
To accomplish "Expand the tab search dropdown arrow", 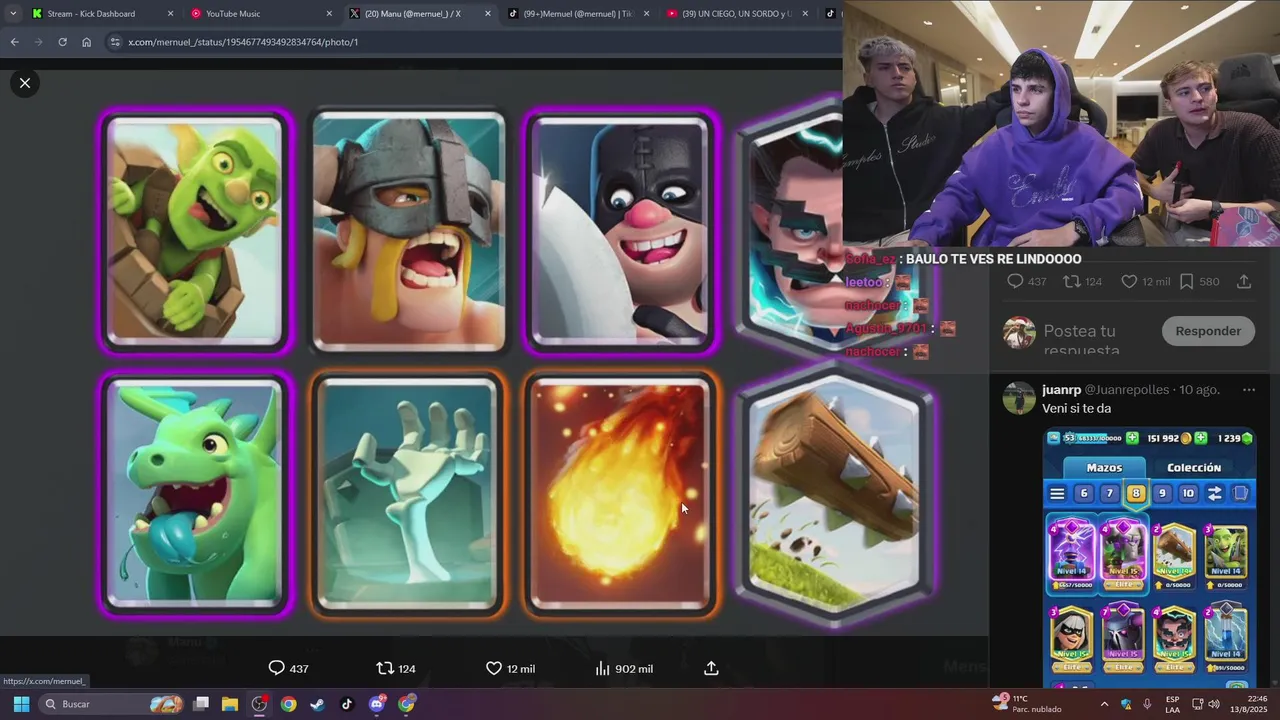I will click(12, 14).
